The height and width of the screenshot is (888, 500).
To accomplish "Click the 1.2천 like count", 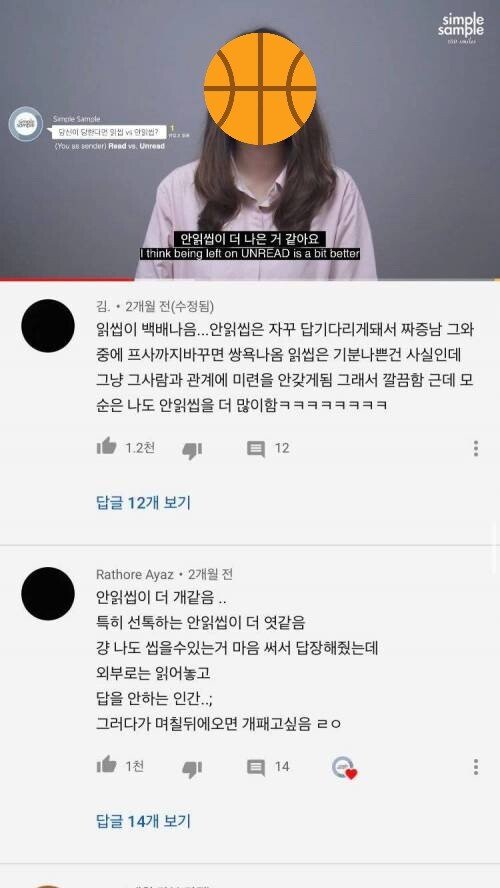I will [140, 448].
